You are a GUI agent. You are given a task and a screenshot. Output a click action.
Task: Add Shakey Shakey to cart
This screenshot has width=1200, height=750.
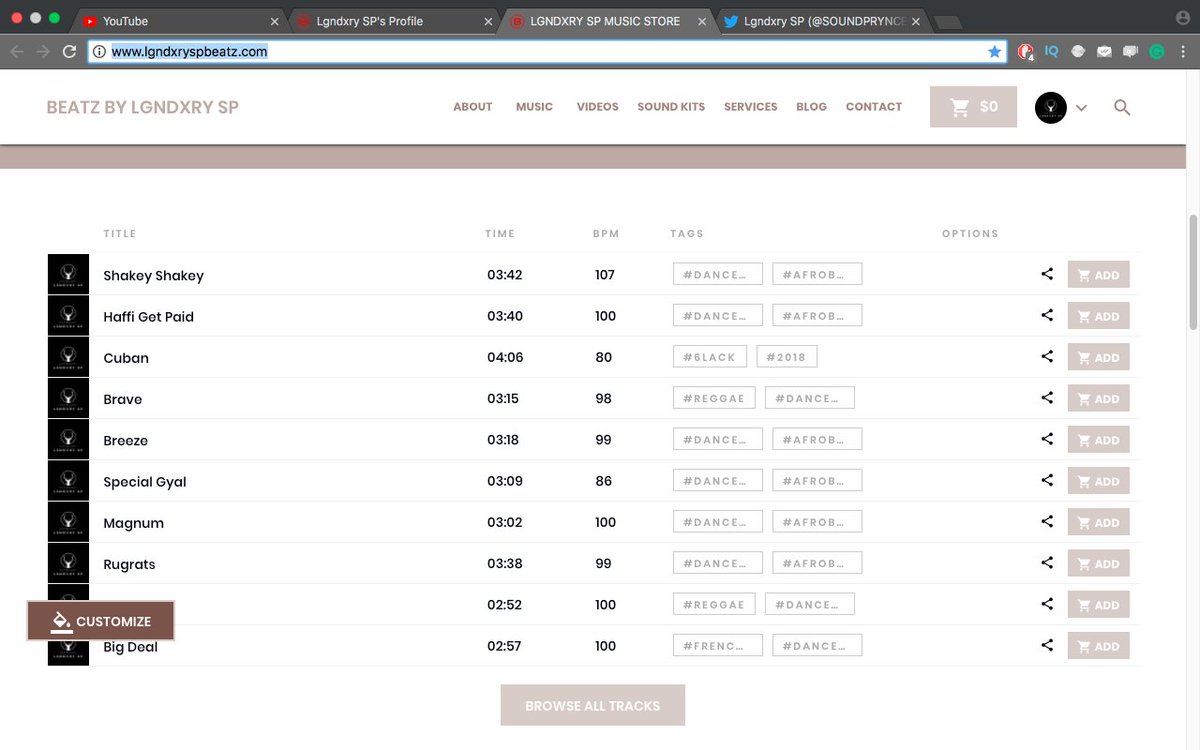tap(1098, 275)
